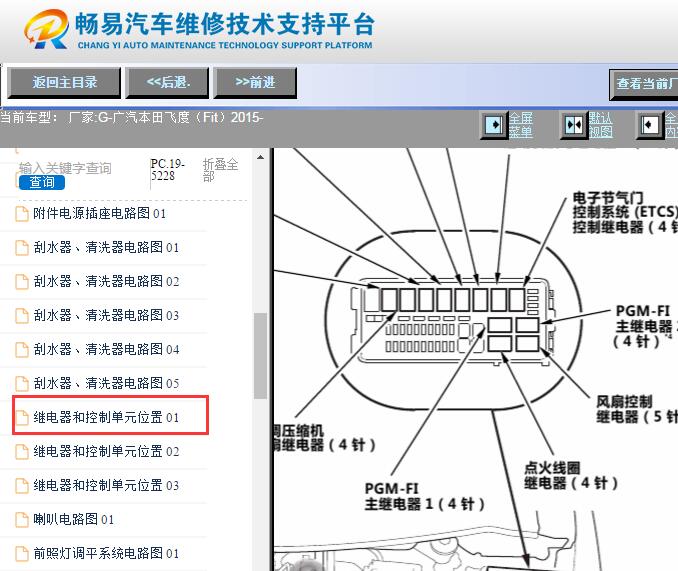Open 刮水器、清洗器电路图 02

click(106, 281)
